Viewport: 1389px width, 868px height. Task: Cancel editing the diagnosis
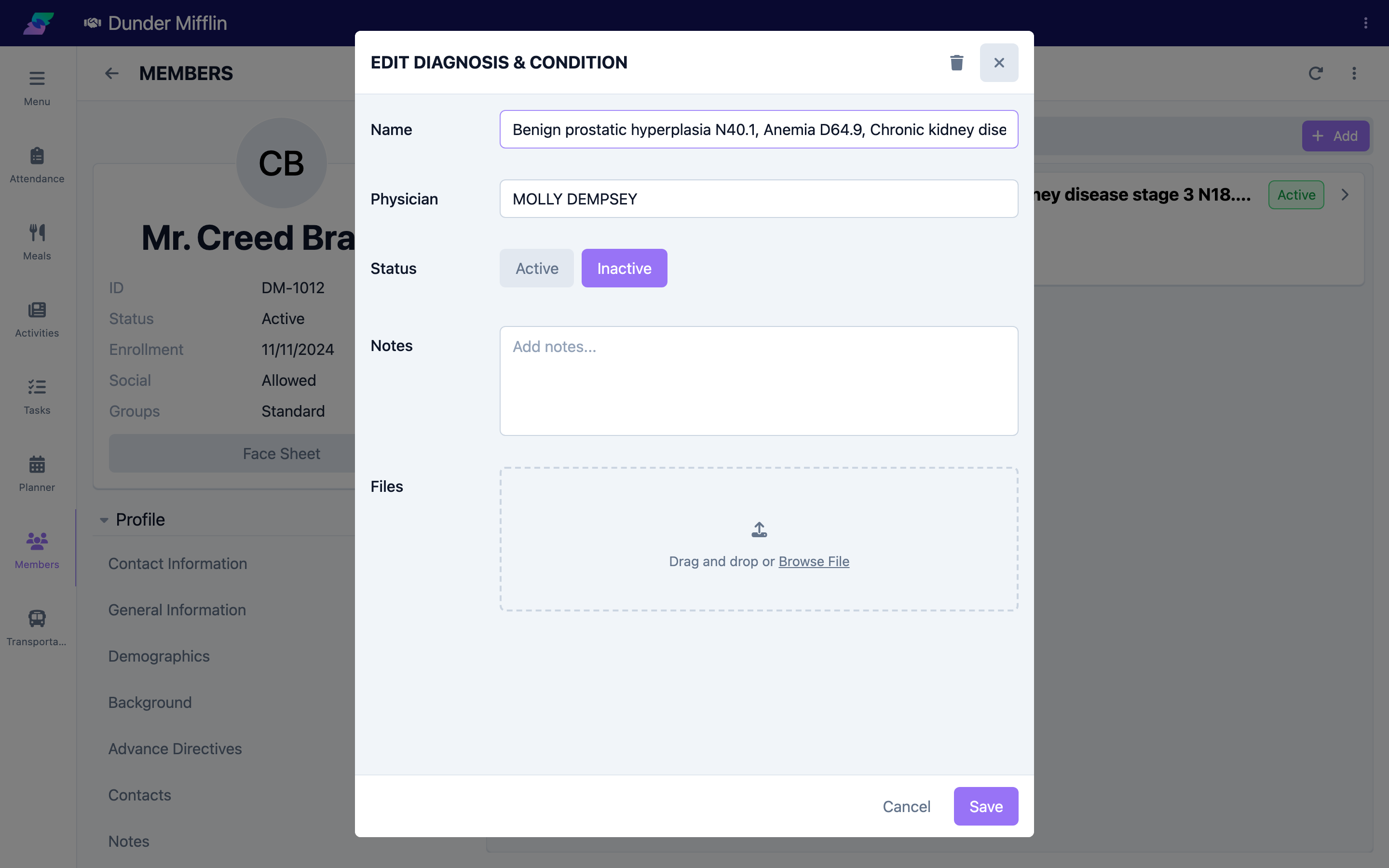click(x=906, y=806)
